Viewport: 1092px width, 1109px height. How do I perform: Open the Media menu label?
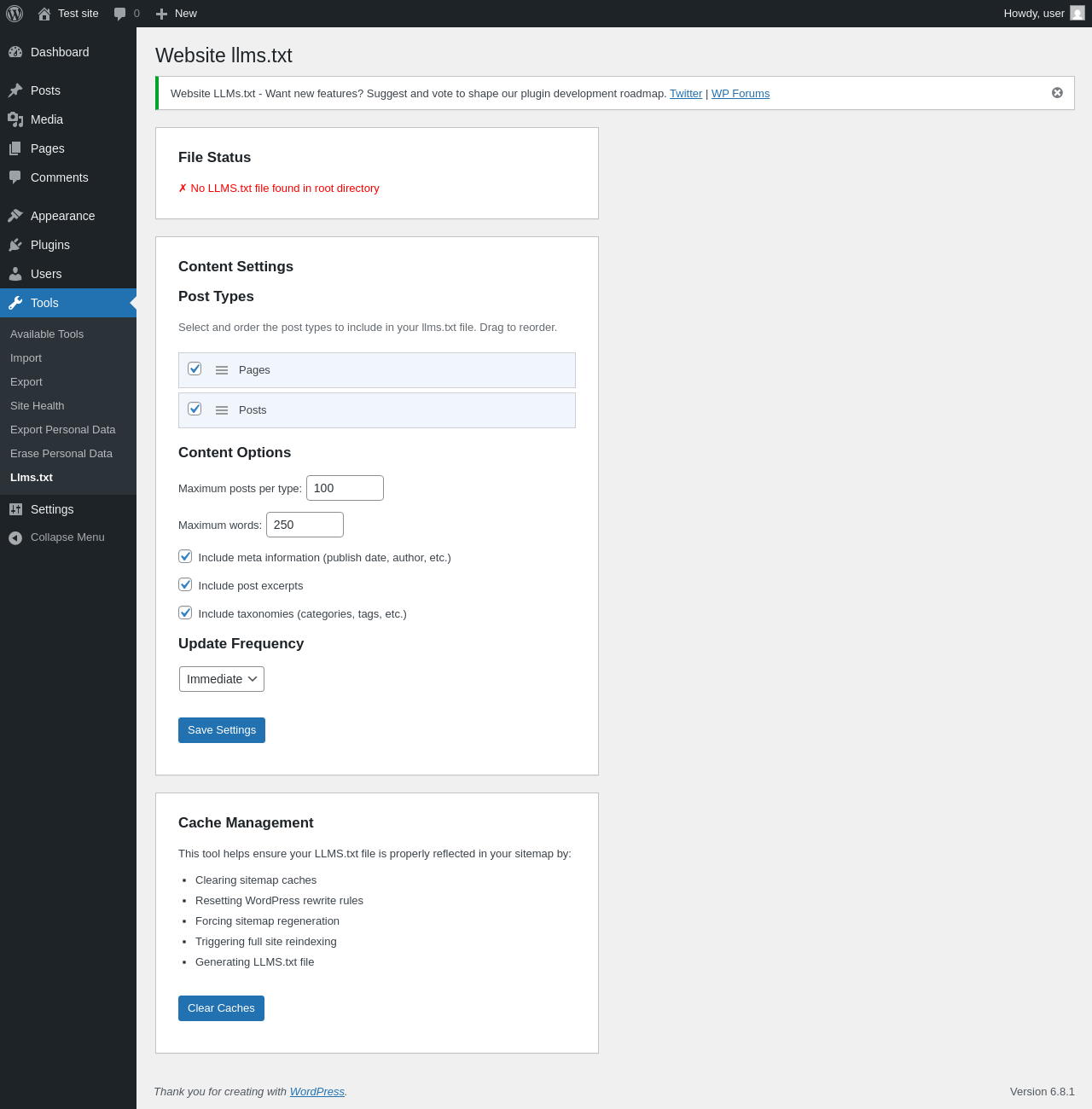pyautogui.click(x=47, y=119)
